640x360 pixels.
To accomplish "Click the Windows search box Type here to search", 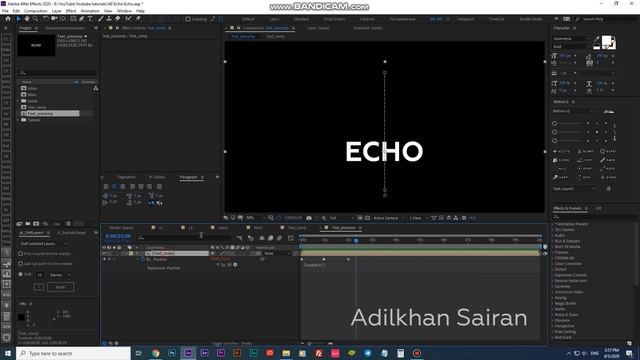I will click(x=73, y=353).
